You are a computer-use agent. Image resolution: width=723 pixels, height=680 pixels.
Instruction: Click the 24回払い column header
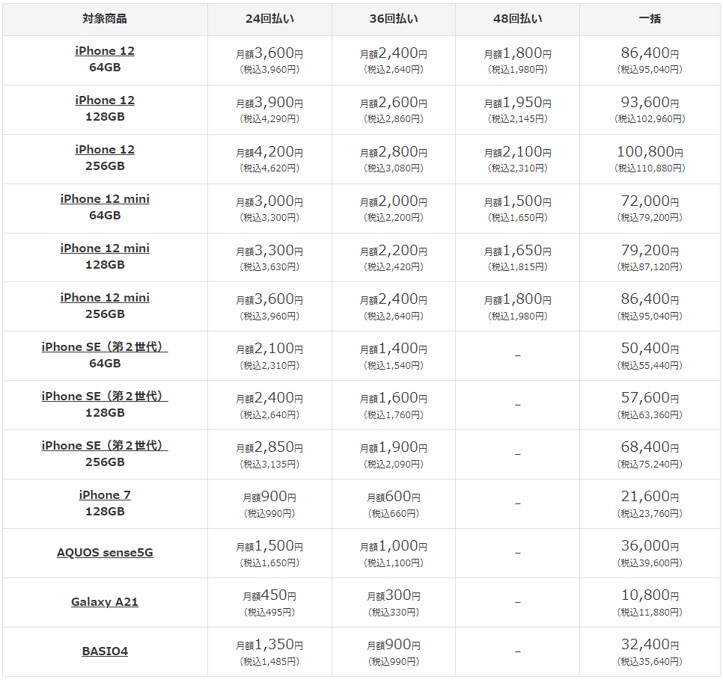click(x=270, y=19)
